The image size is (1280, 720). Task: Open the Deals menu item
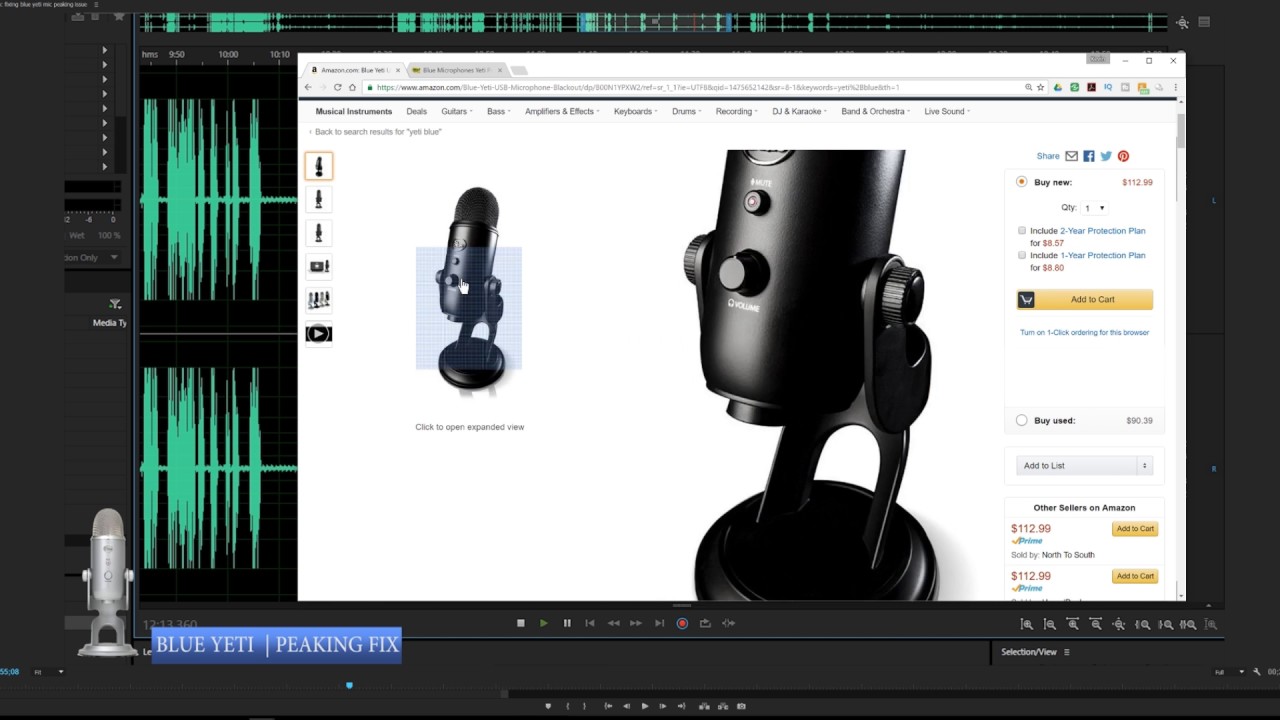[416, 112]
